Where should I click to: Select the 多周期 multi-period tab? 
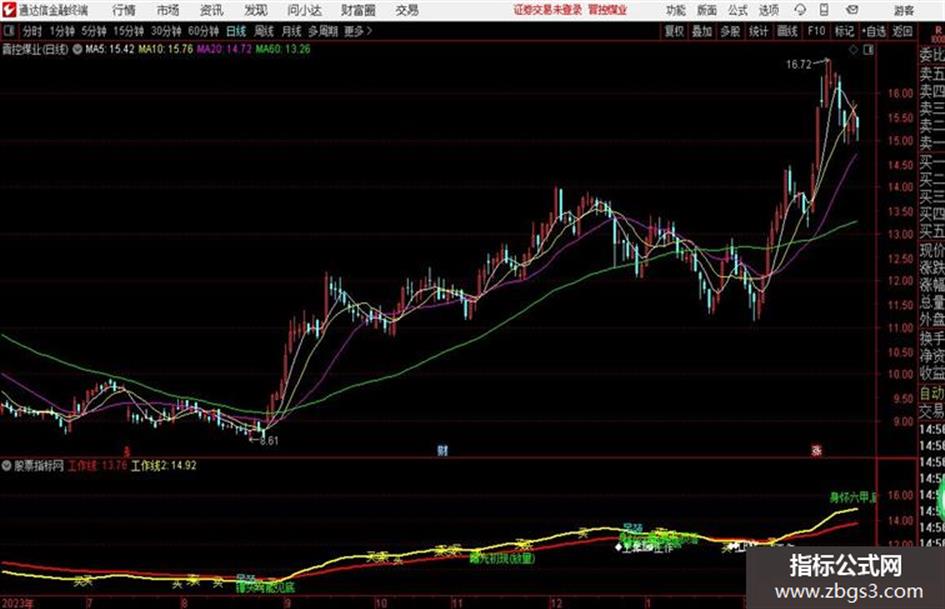click(x=323, y=31)
